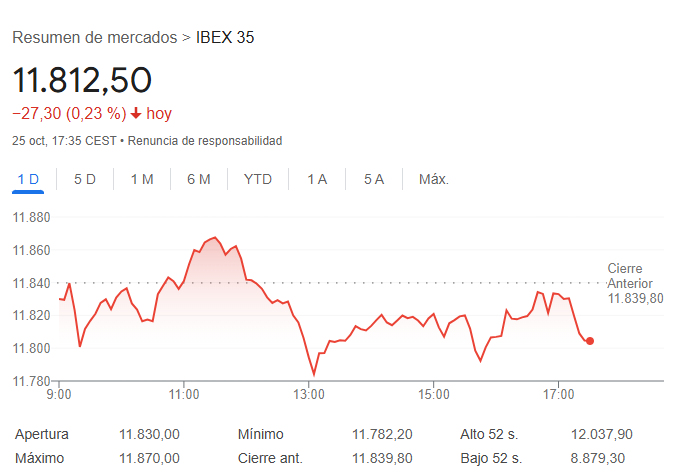Select the 1 D time range tab
675x476 pixels.
pyautogui.click(x=28, y=179)
